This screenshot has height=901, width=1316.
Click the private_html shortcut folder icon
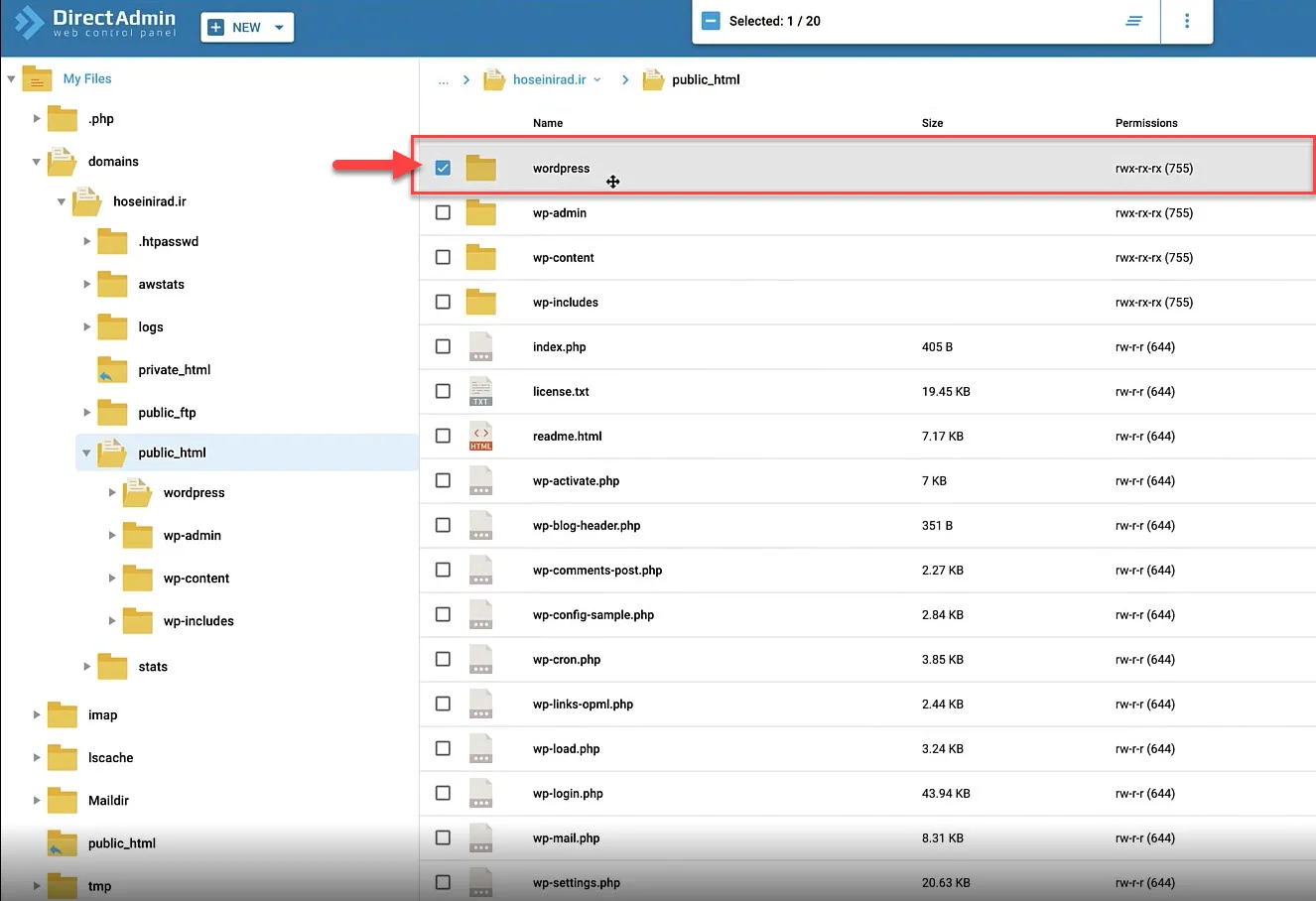[x=112, y=369]
